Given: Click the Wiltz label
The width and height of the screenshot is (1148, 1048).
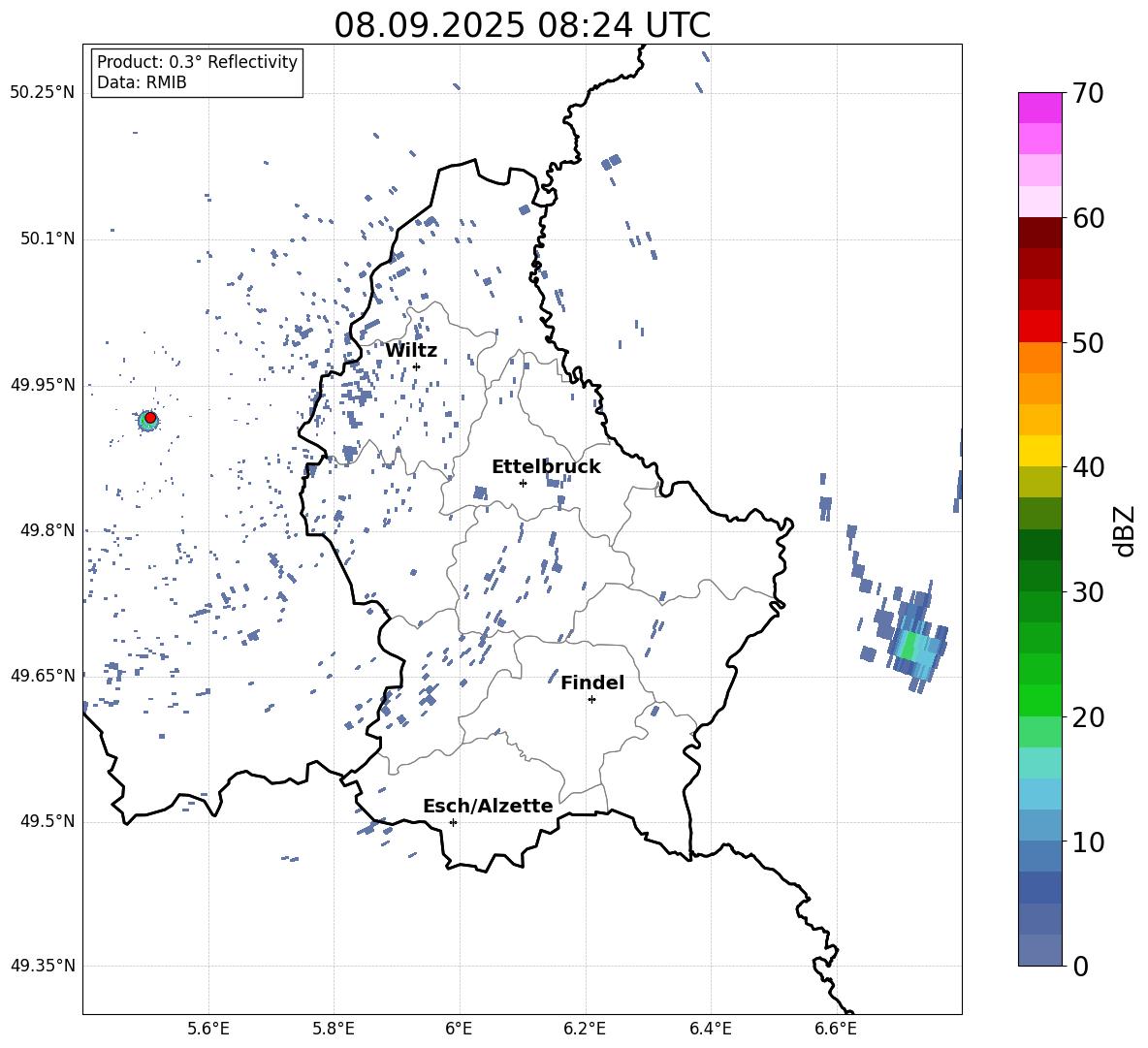Looking at the screenshot, I should pyautogui.click(x=411, y=351).
